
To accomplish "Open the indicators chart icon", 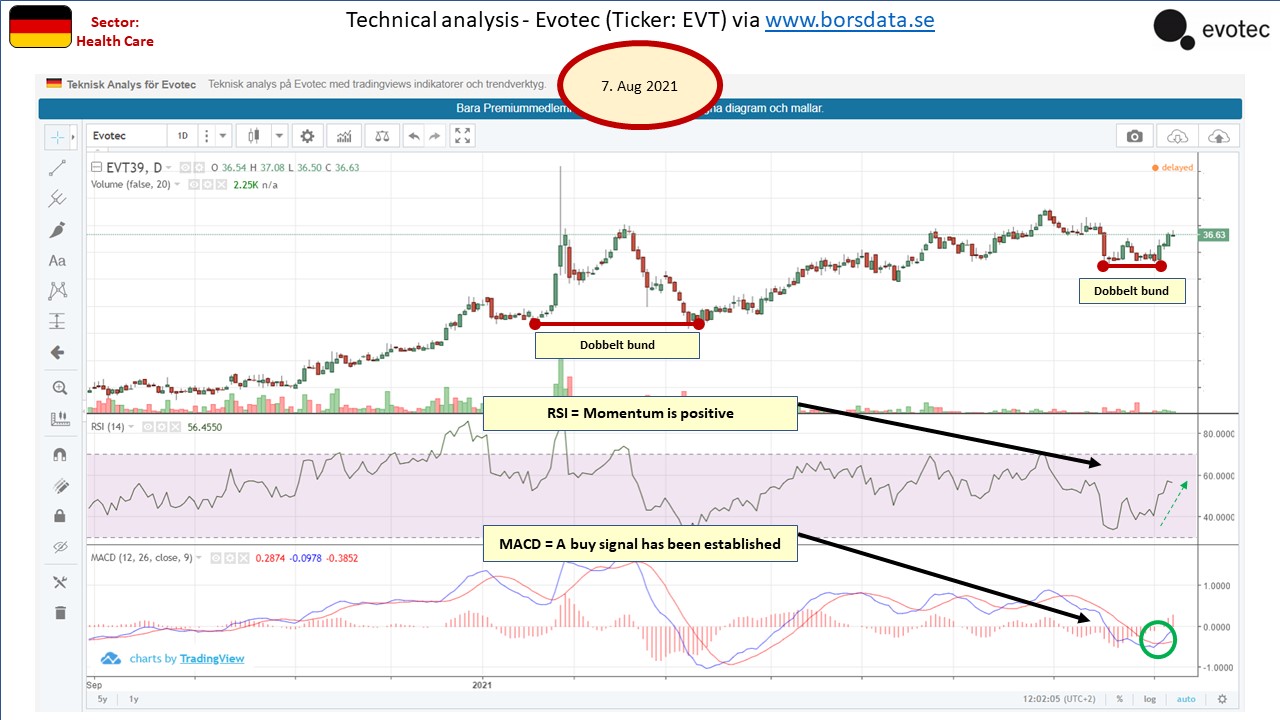I will point(344,136).
